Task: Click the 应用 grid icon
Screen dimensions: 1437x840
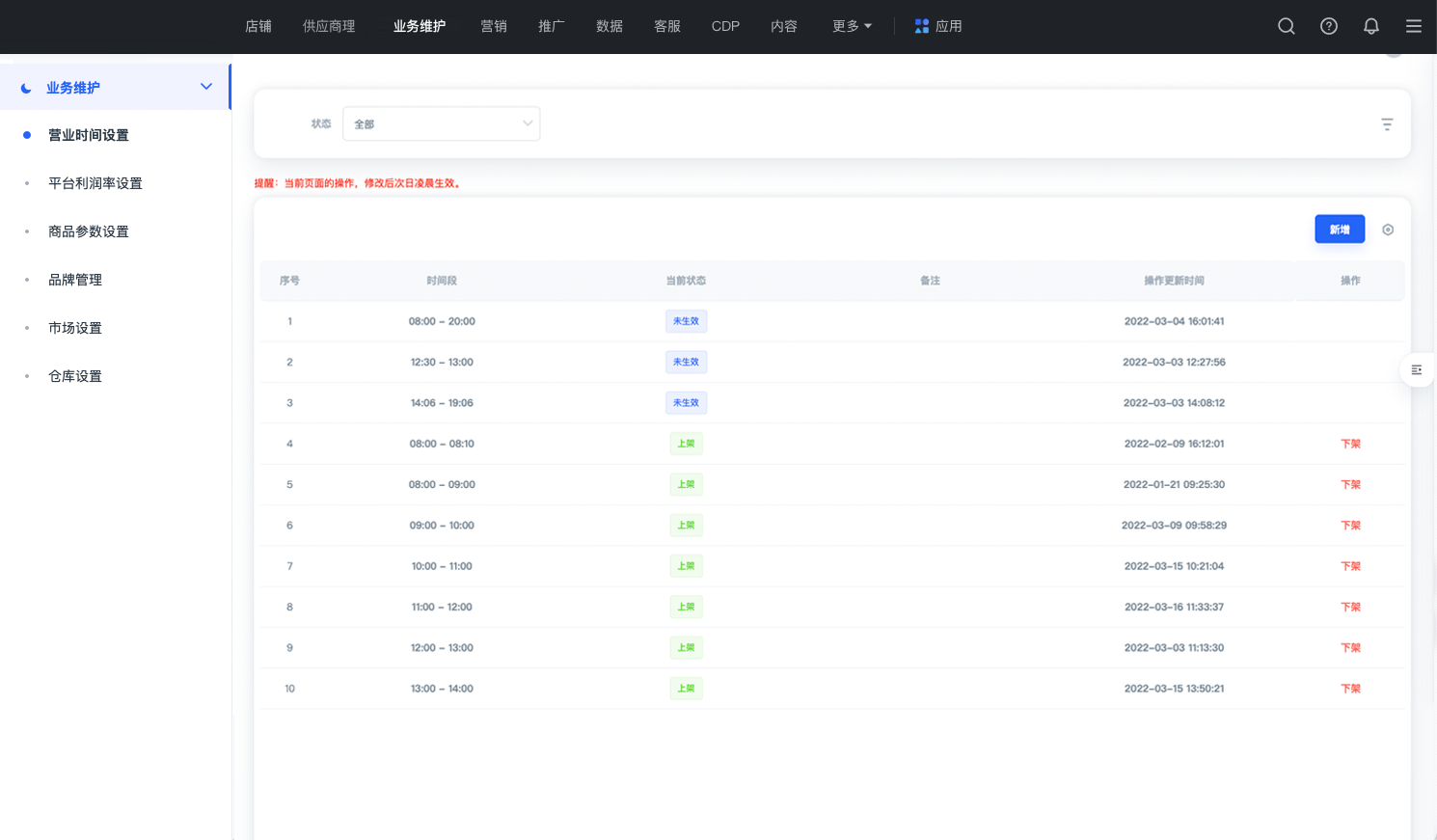Action: [x=922, y=26]
